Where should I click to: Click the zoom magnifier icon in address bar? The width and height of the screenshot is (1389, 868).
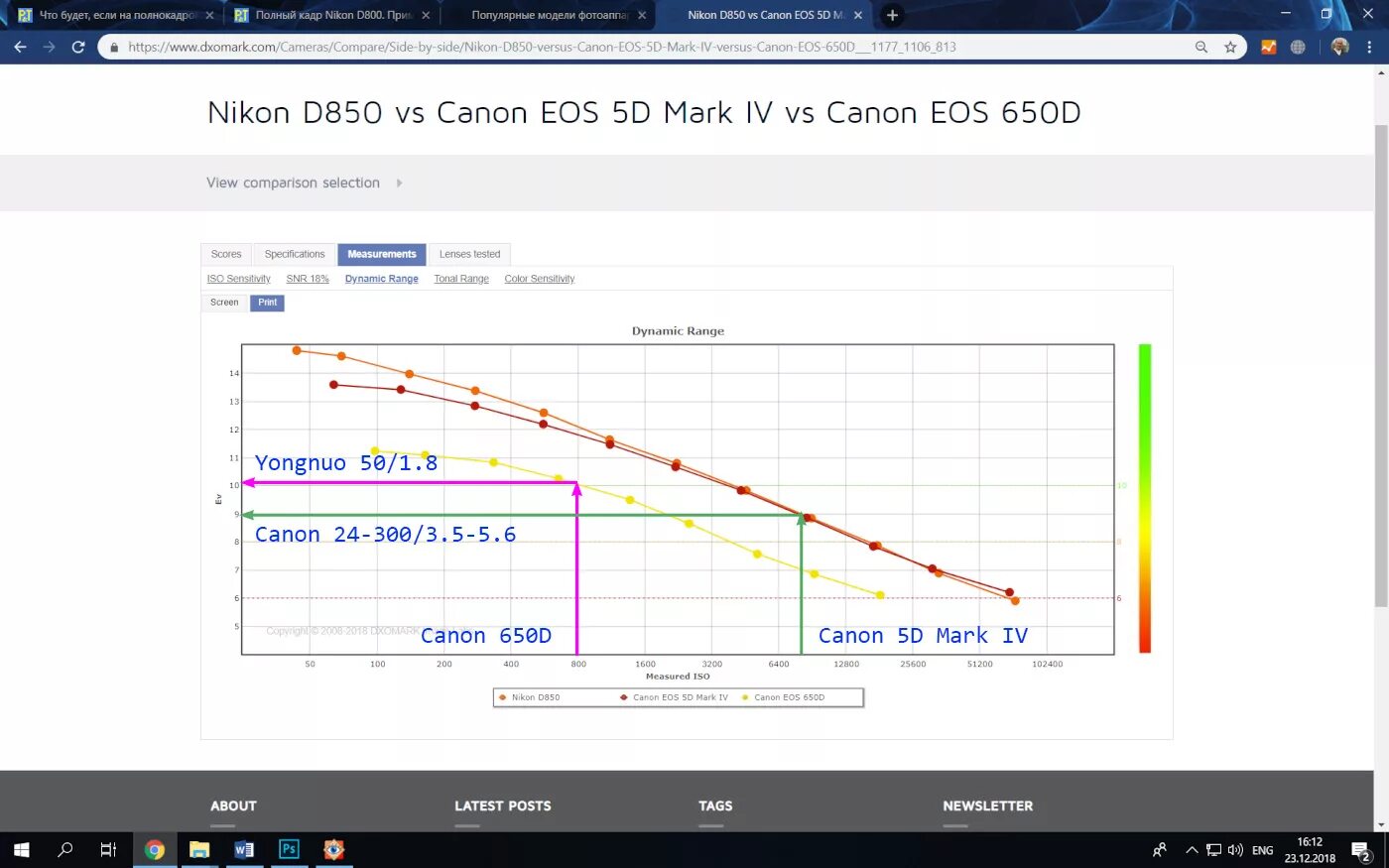click(1201, 47)
